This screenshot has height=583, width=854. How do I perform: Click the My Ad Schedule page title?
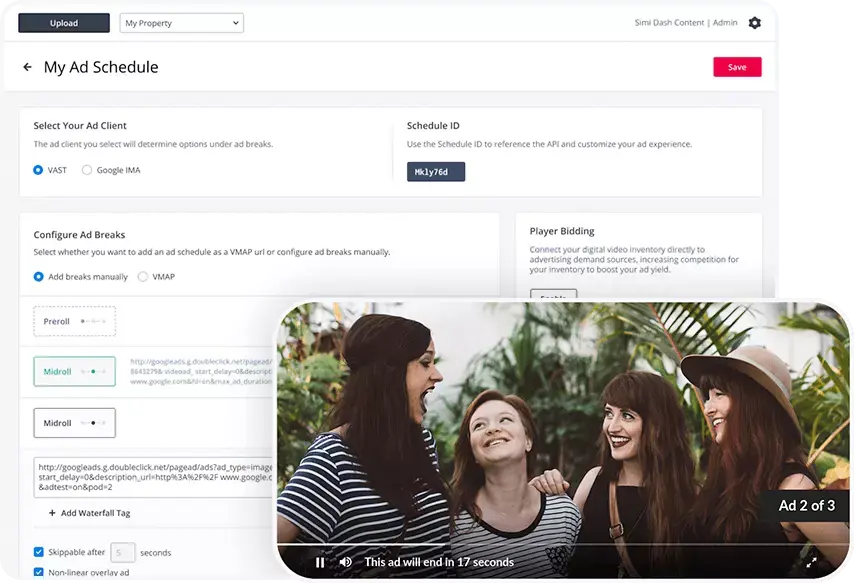[x=101, y=67]
